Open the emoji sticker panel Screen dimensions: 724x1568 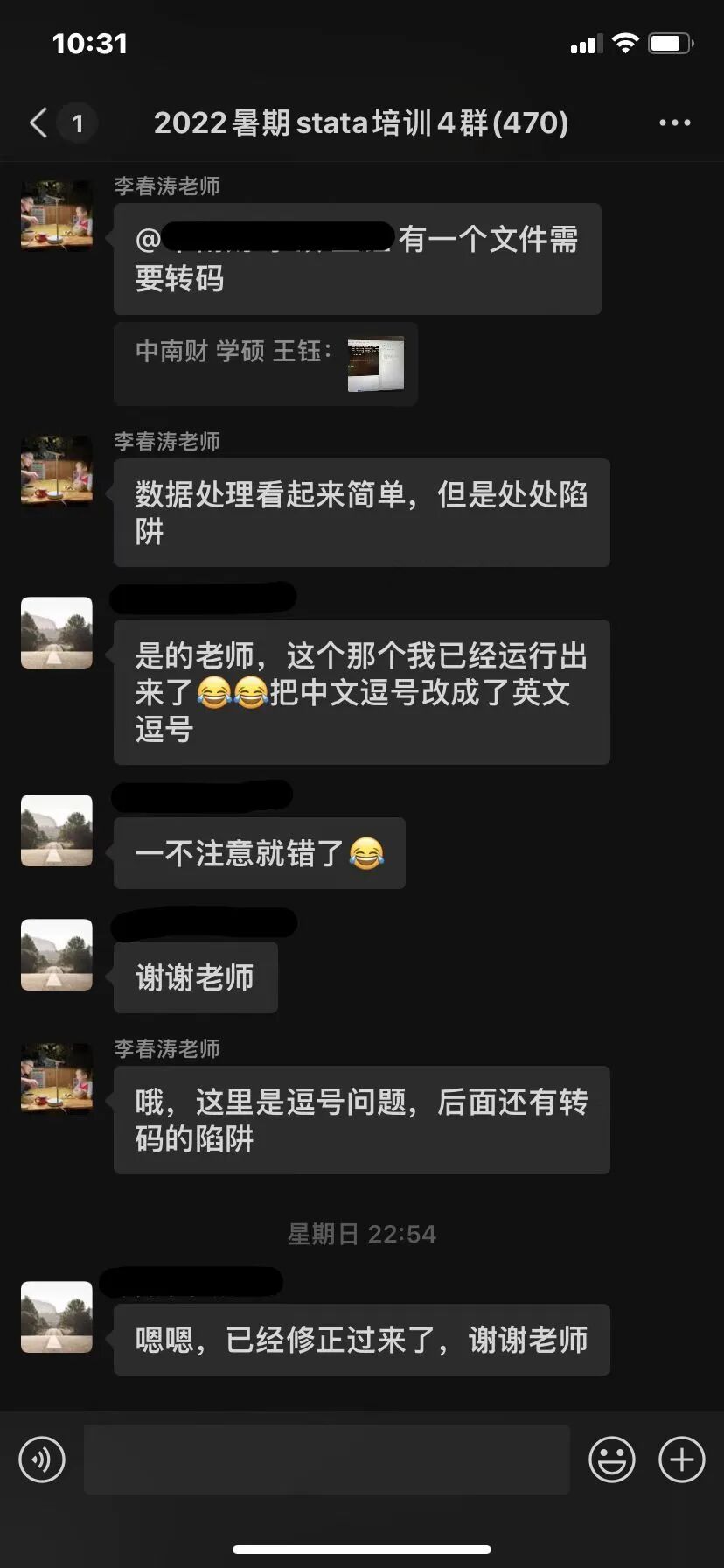pos(611,1459)
